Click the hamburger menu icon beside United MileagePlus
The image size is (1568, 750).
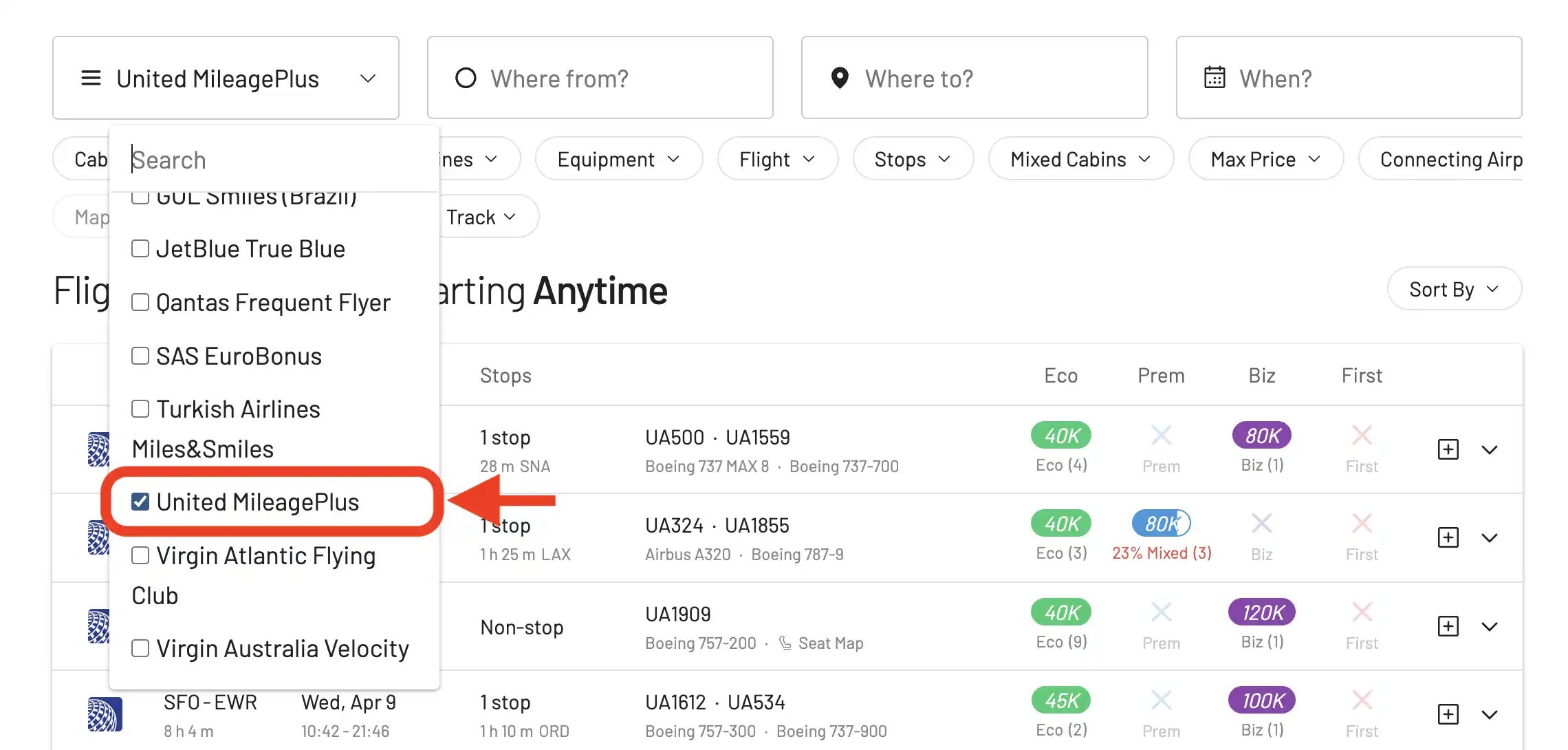(x=91, y=78)
